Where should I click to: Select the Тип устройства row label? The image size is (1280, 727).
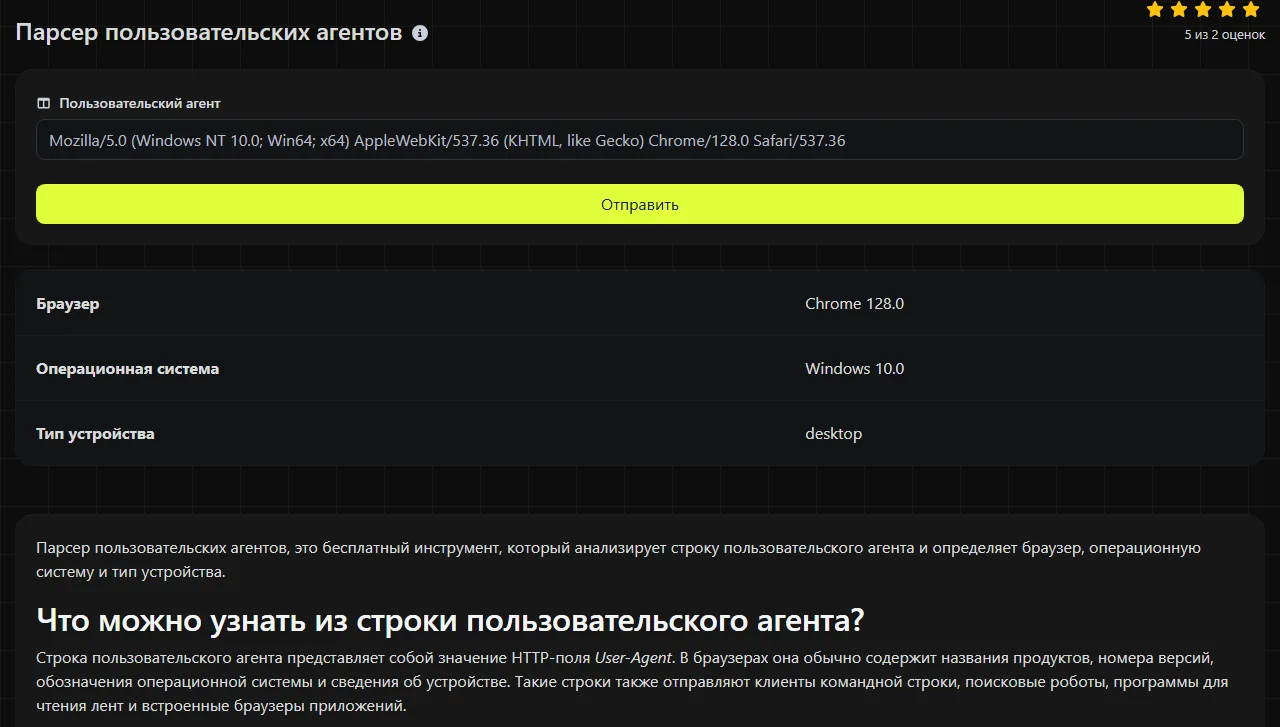95,433
